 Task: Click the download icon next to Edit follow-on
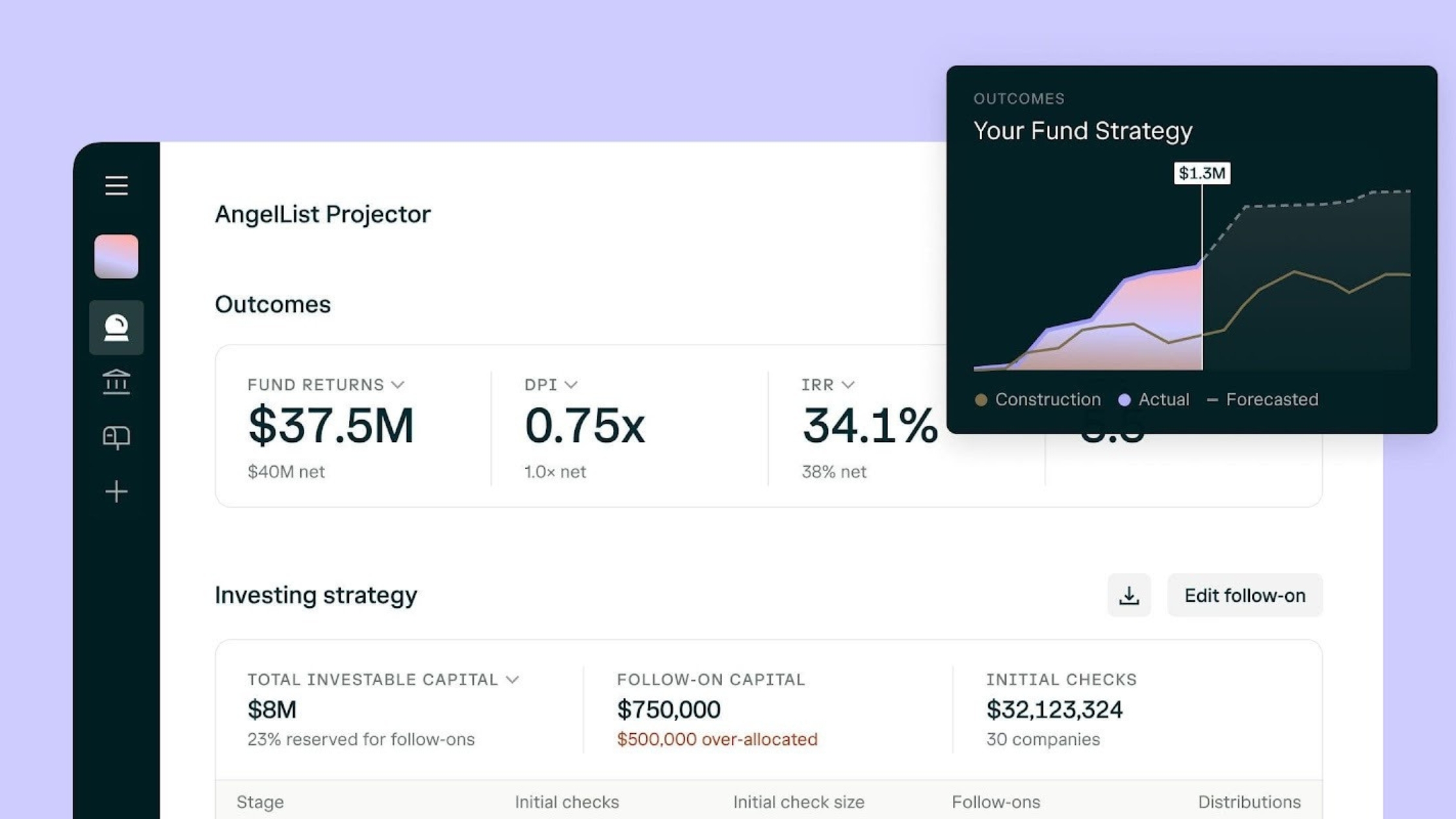pyautogui.click(x=1129, y=595)
